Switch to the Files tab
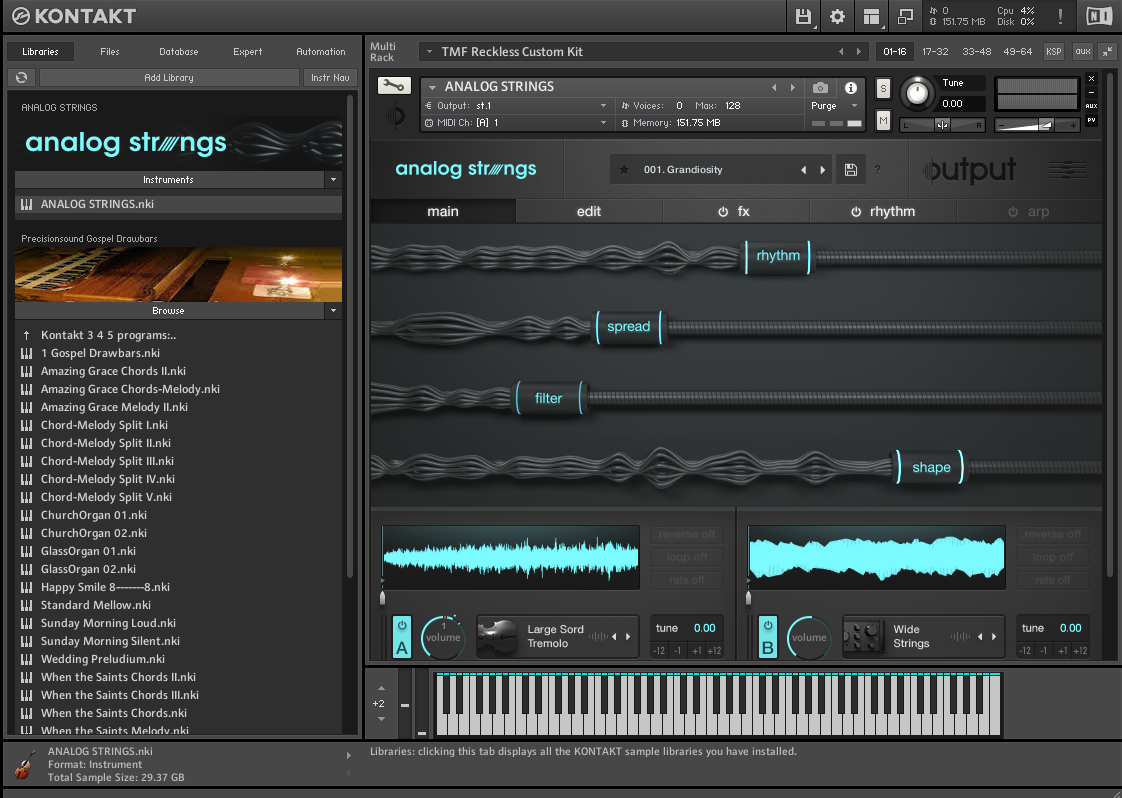 109,52
